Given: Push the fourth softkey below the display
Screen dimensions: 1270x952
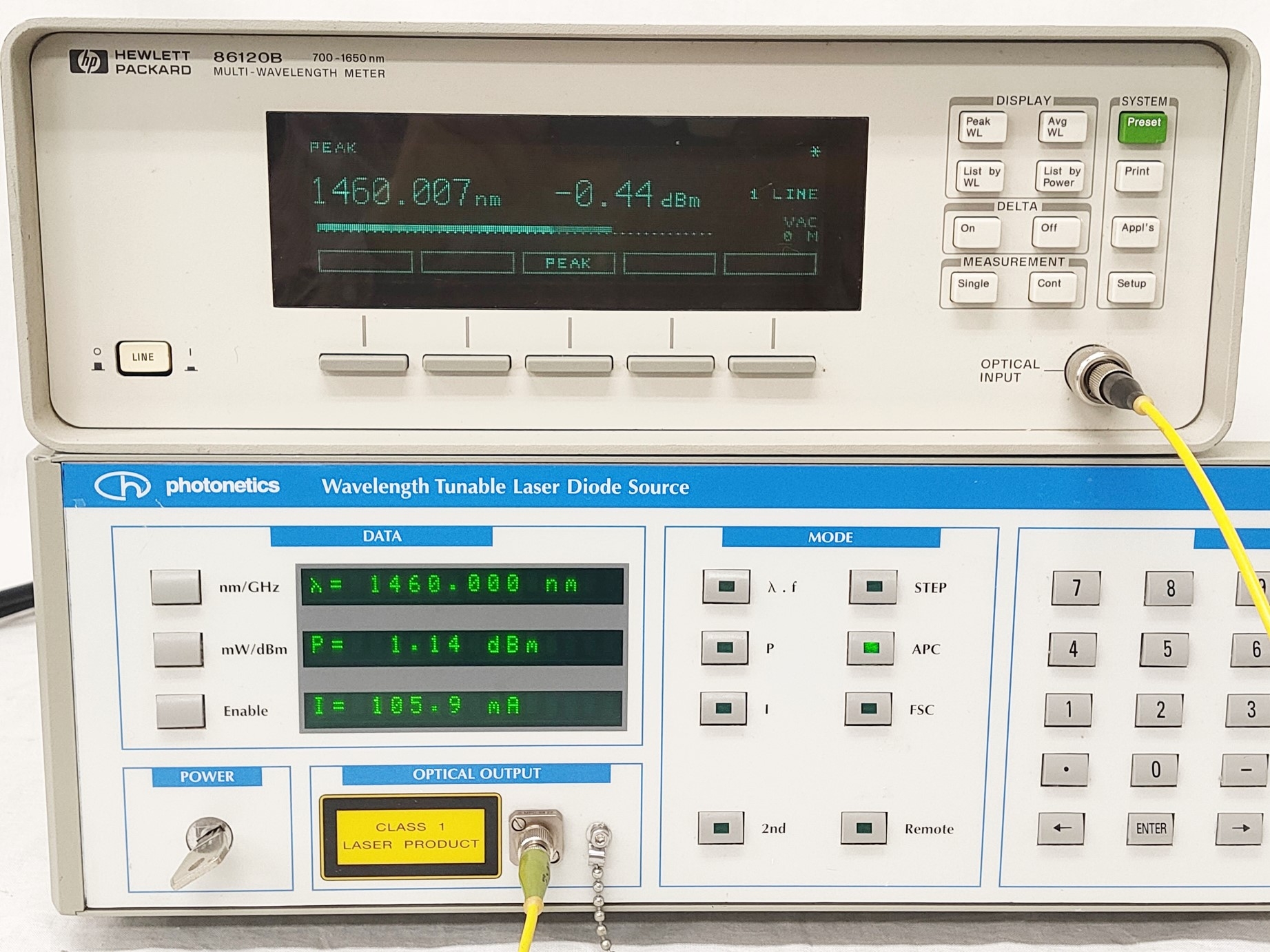Looking at the screenshot, I should (x=670, y=364).
